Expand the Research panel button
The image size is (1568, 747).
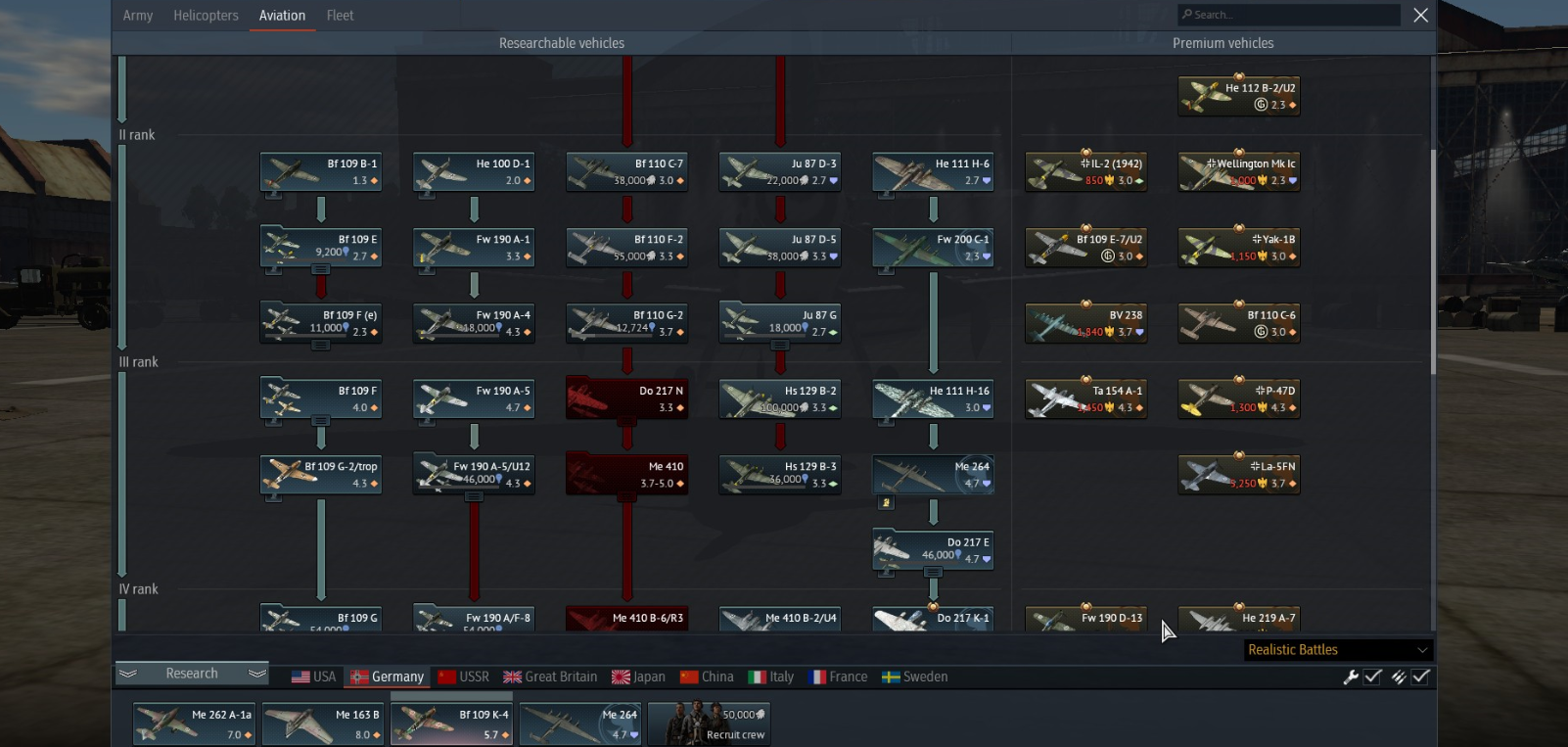click(x=192, y=674)
